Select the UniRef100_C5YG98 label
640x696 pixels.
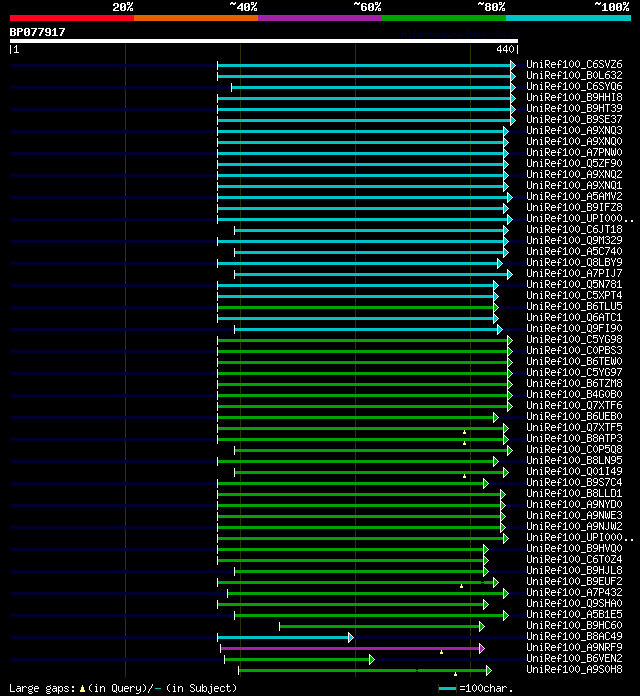574,339
